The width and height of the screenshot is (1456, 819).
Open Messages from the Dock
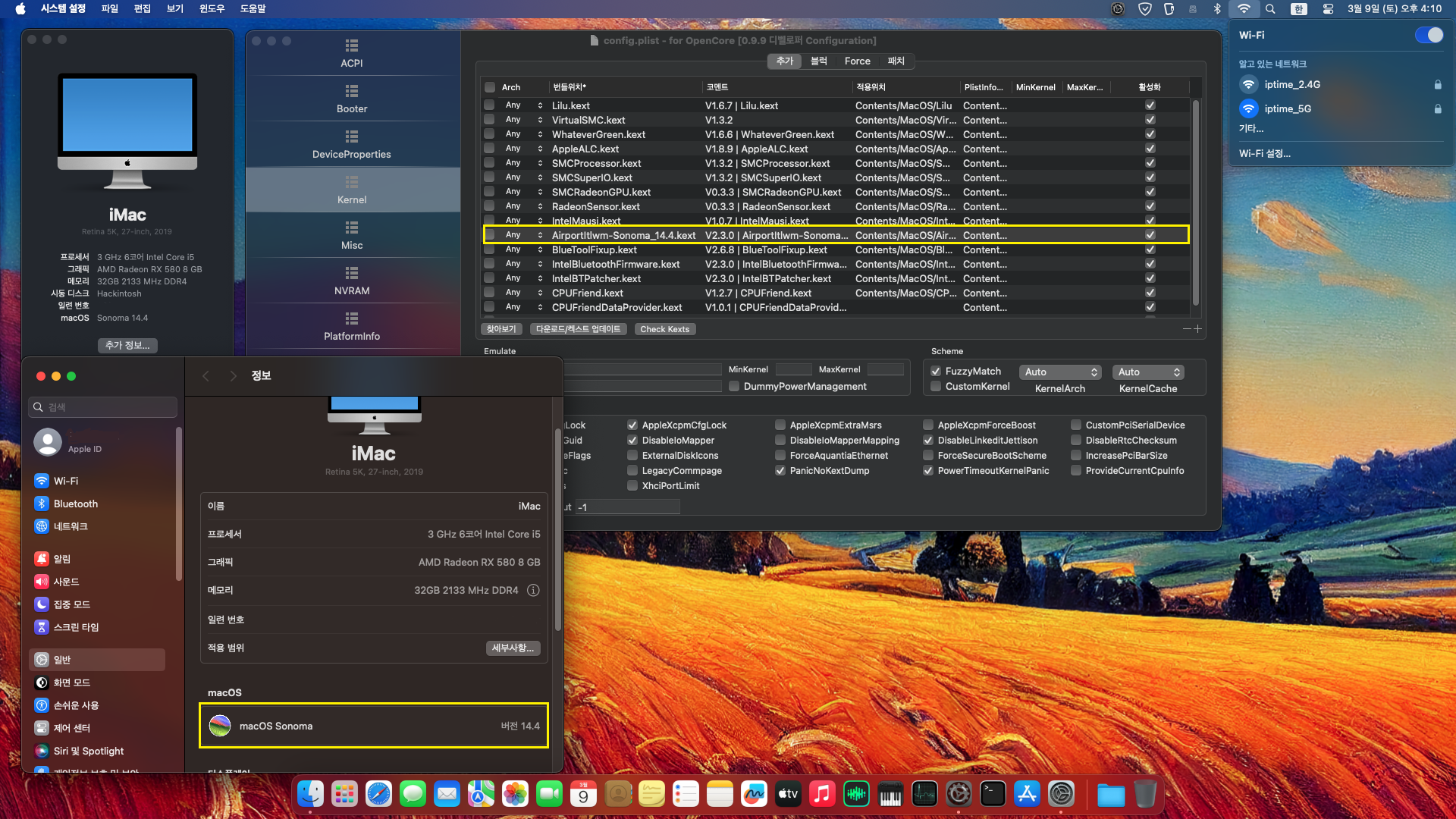(x=413, y=794)
